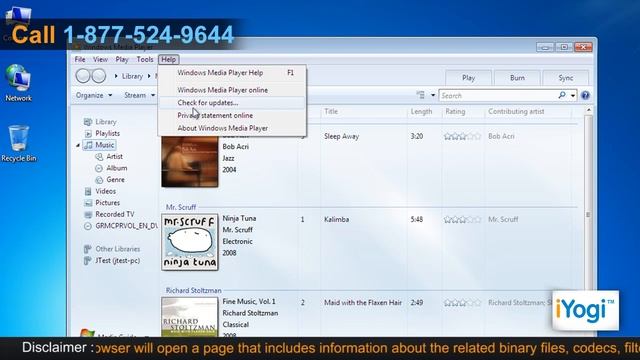Click the GRMCPRVOL disc icon

(88, 226)
